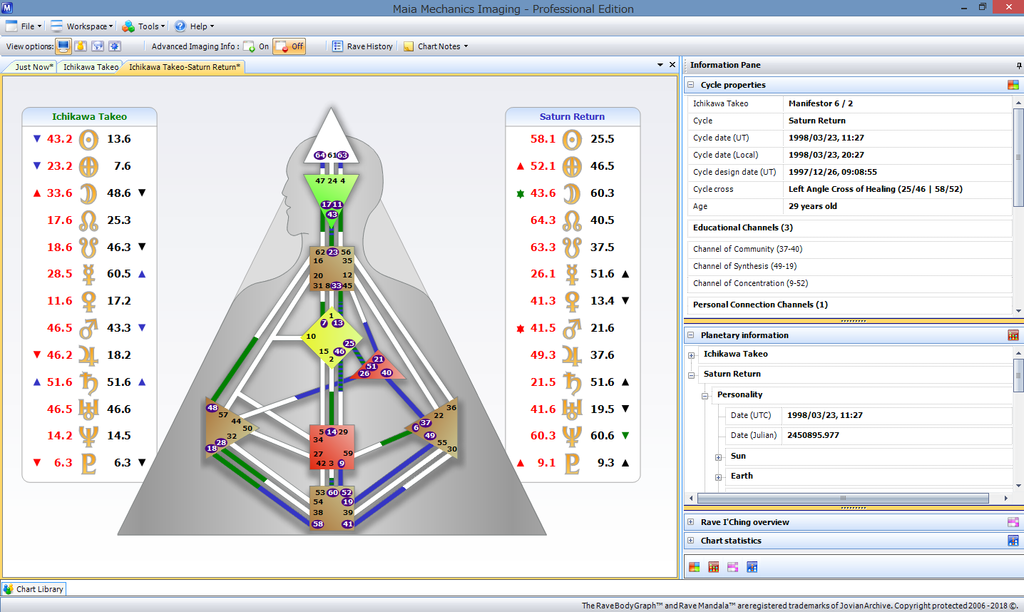Collapse the Personality tree node
The image size is (1024, 612).
tap(705, 396)
